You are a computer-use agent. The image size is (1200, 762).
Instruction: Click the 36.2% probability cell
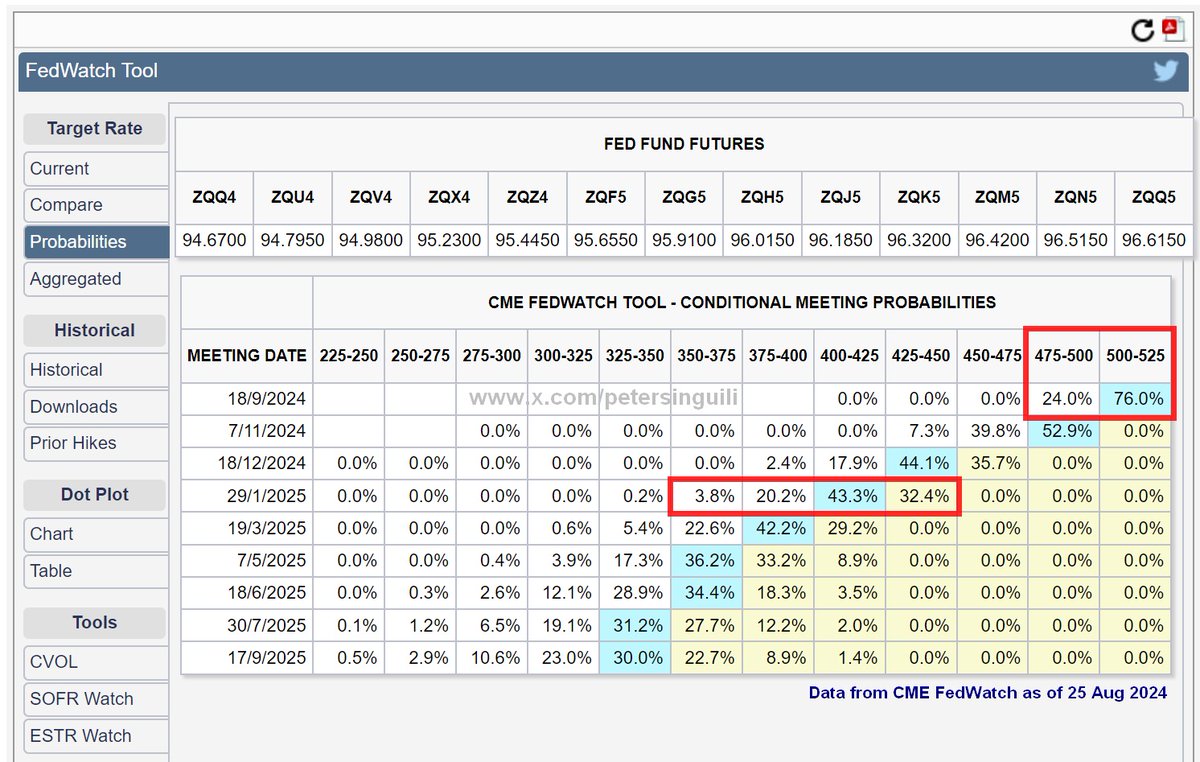(707, 561)
